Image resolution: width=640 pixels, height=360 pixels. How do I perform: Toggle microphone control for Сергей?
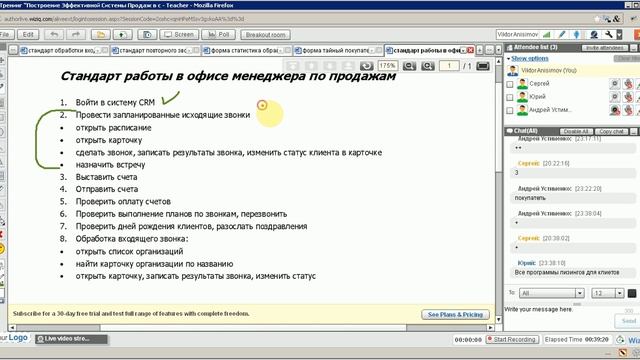[628, 84]
